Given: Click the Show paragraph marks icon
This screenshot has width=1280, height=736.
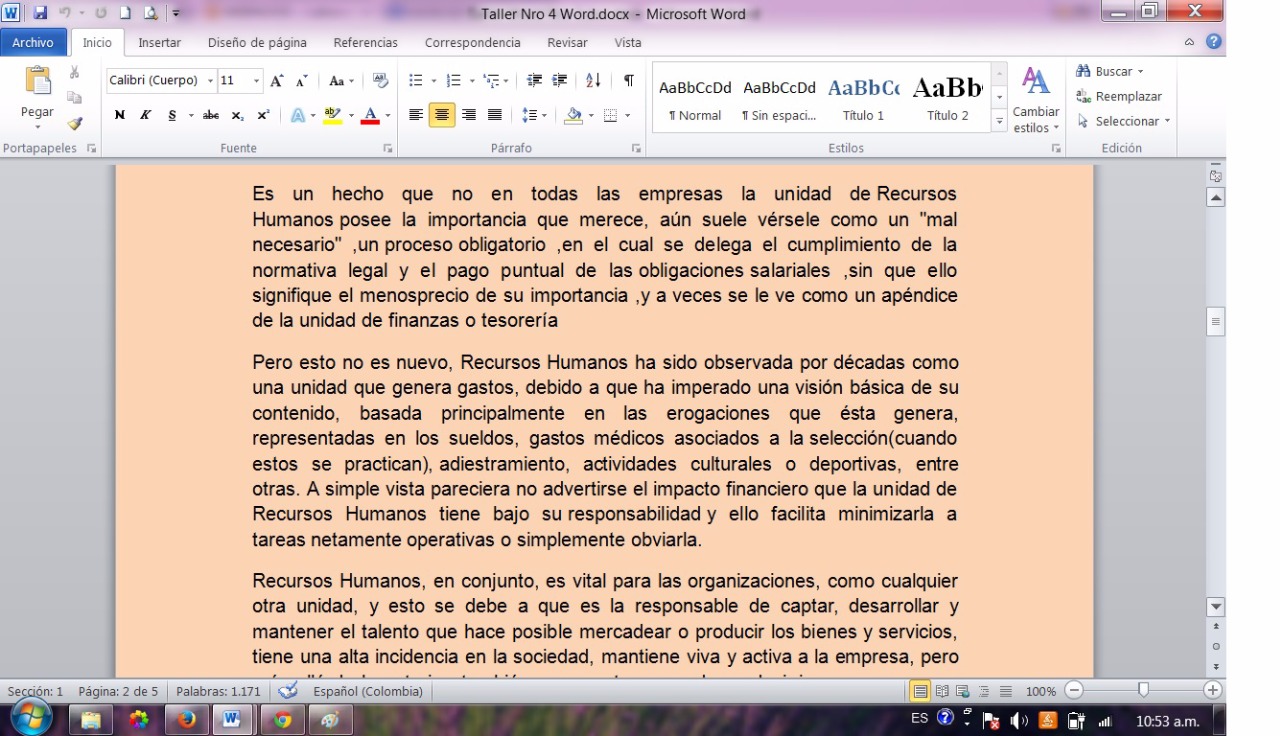Looking at the screenshot, I should point(628,81).
